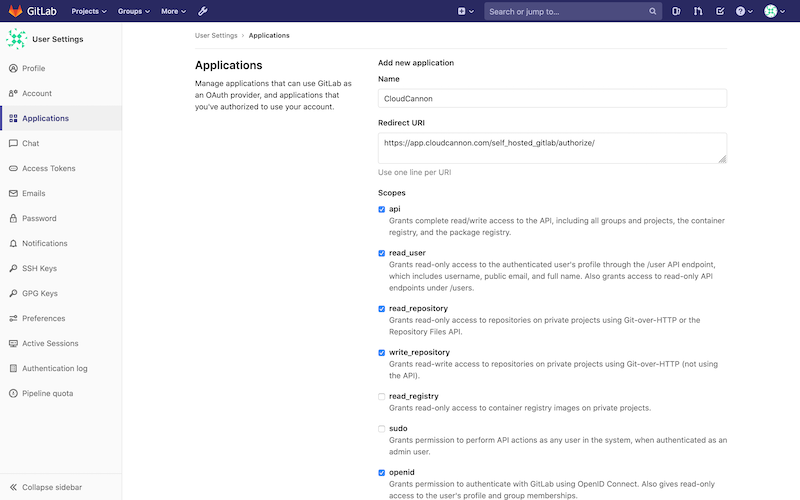Click the GPG Keys sidebar label
800x500 pixels.
coord(40,293)
